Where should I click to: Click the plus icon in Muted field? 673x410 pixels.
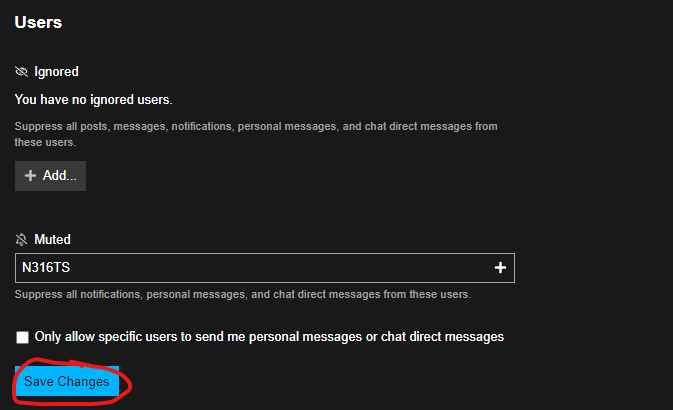tap(500, 268)
